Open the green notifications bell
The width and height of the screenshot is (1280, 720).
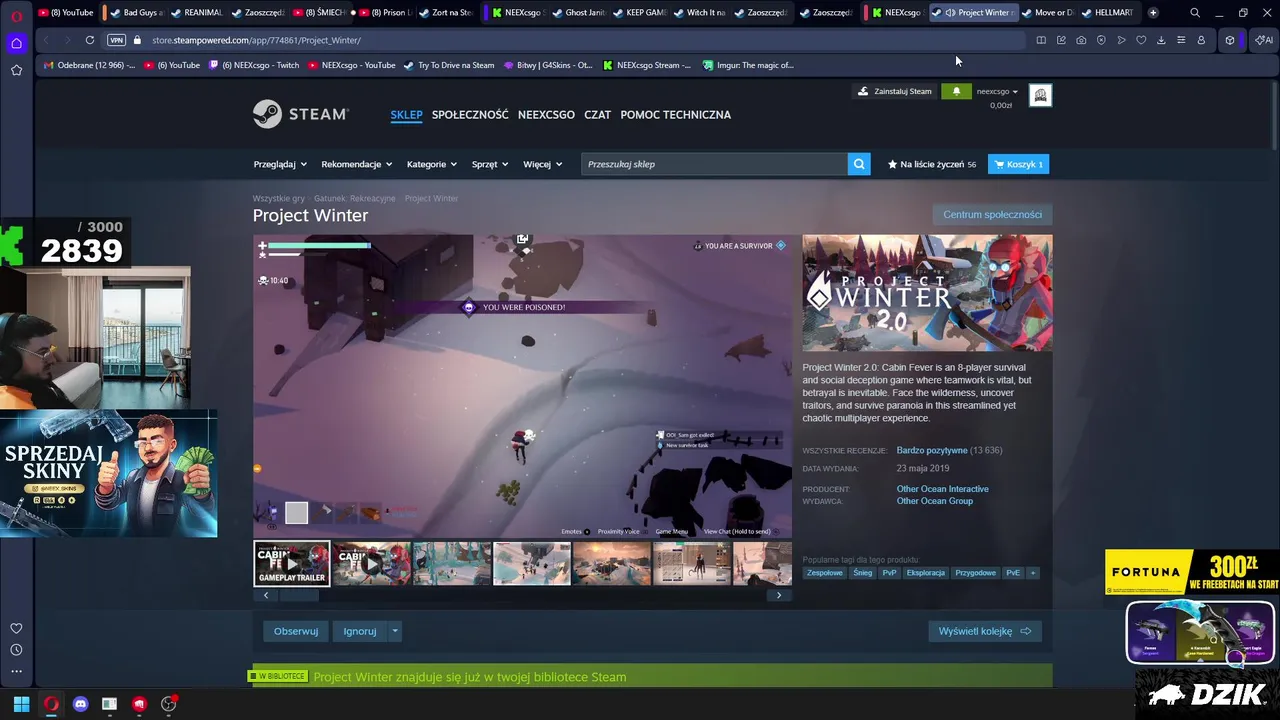tap(956, 91)
